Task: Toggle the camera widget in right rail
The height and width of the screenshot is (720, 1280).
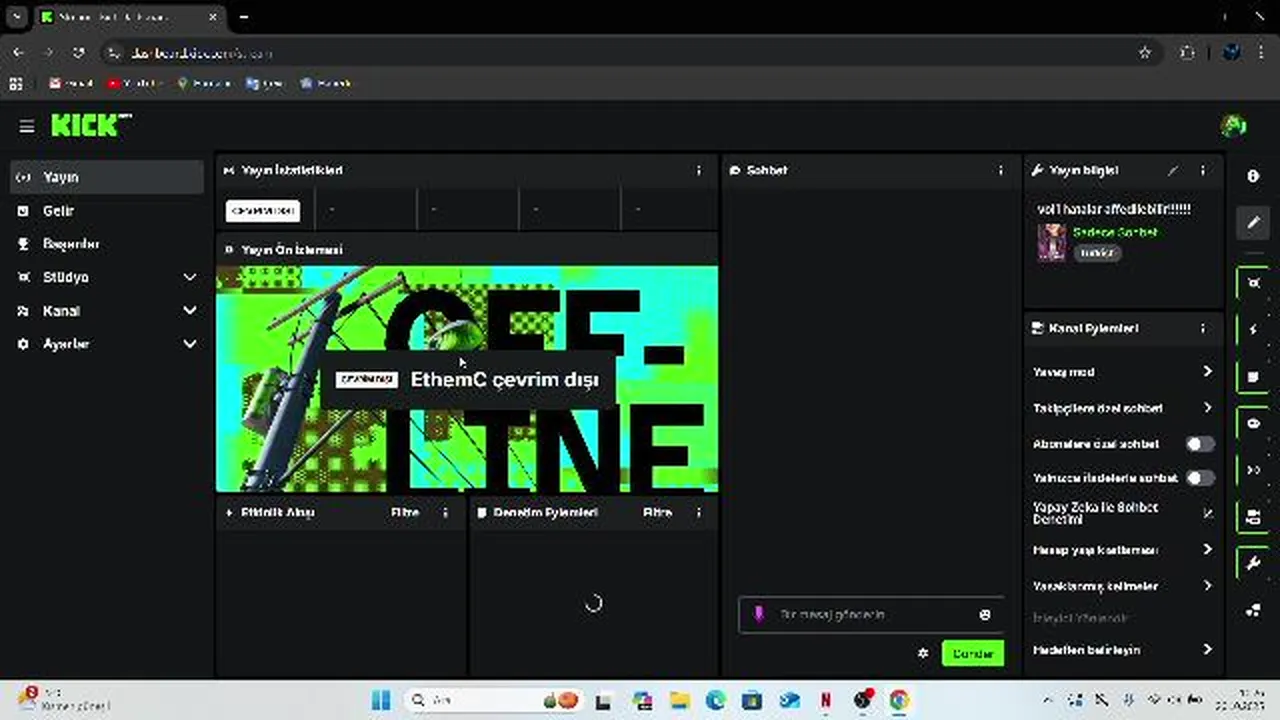Action: point(1253,517)
